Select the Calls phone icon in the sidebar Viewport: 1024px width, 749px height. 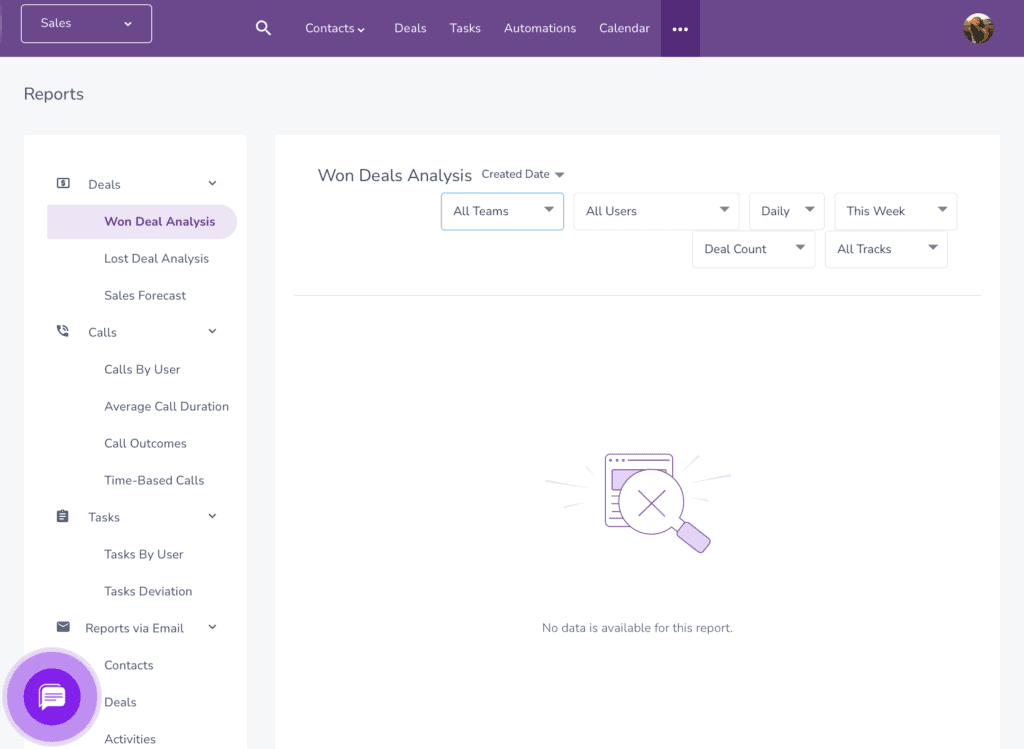point(62,331)
